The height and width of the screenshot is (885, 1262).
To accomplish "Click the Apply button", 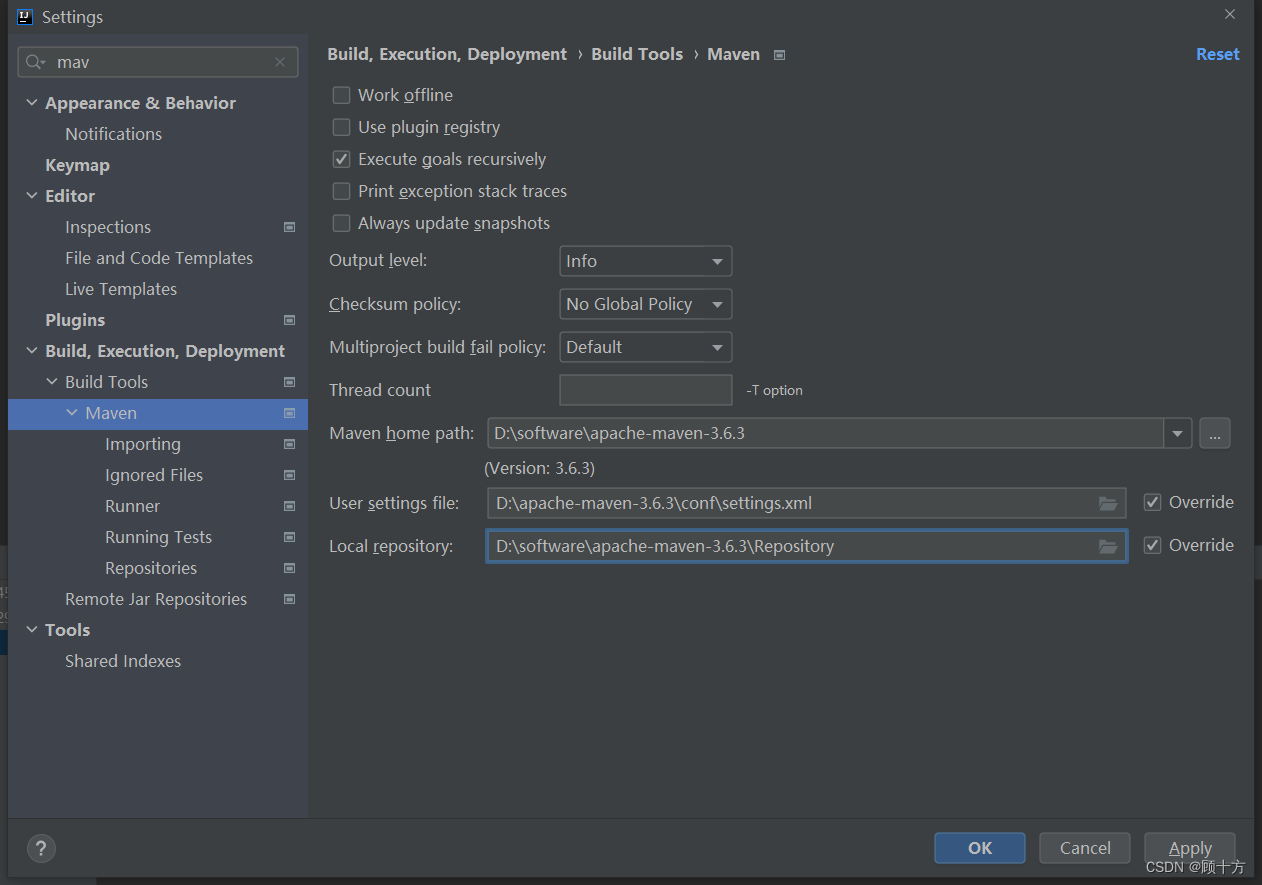I will [x=1190, y=848].
